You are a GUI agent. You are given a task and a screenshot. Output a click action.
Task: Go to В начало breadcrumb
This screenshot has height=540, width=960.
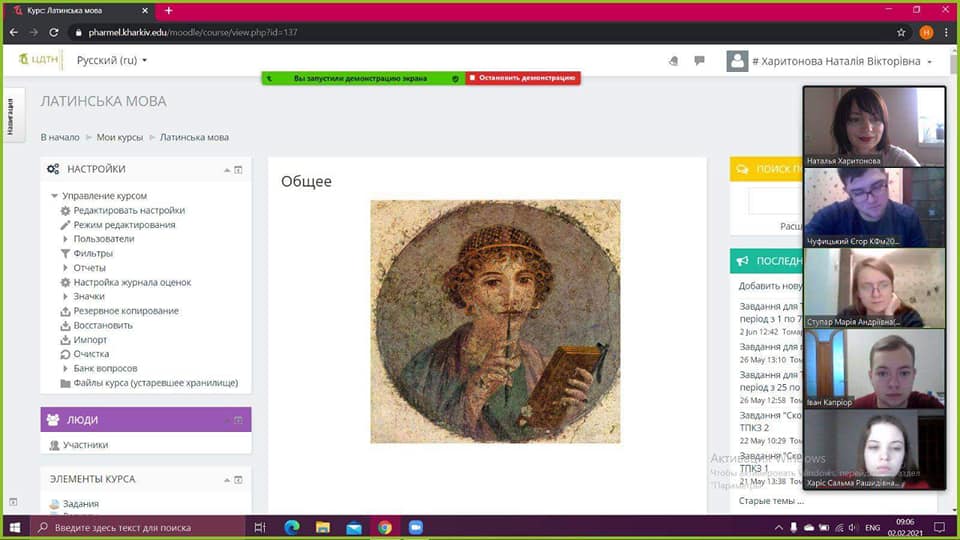point(60,137)
